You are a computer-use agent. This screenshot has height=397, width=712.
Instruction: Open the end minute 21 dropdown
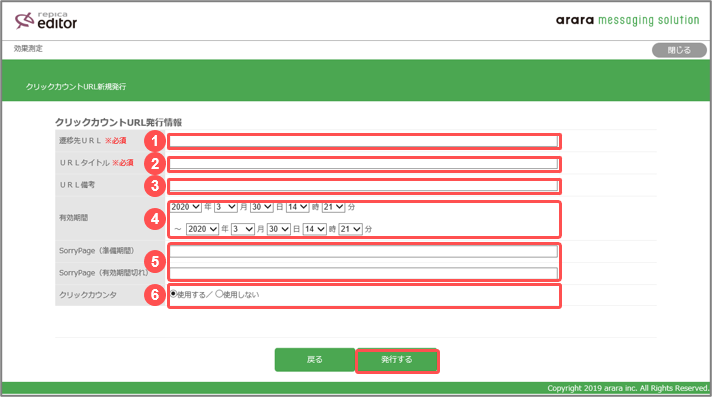pos(351,229)
